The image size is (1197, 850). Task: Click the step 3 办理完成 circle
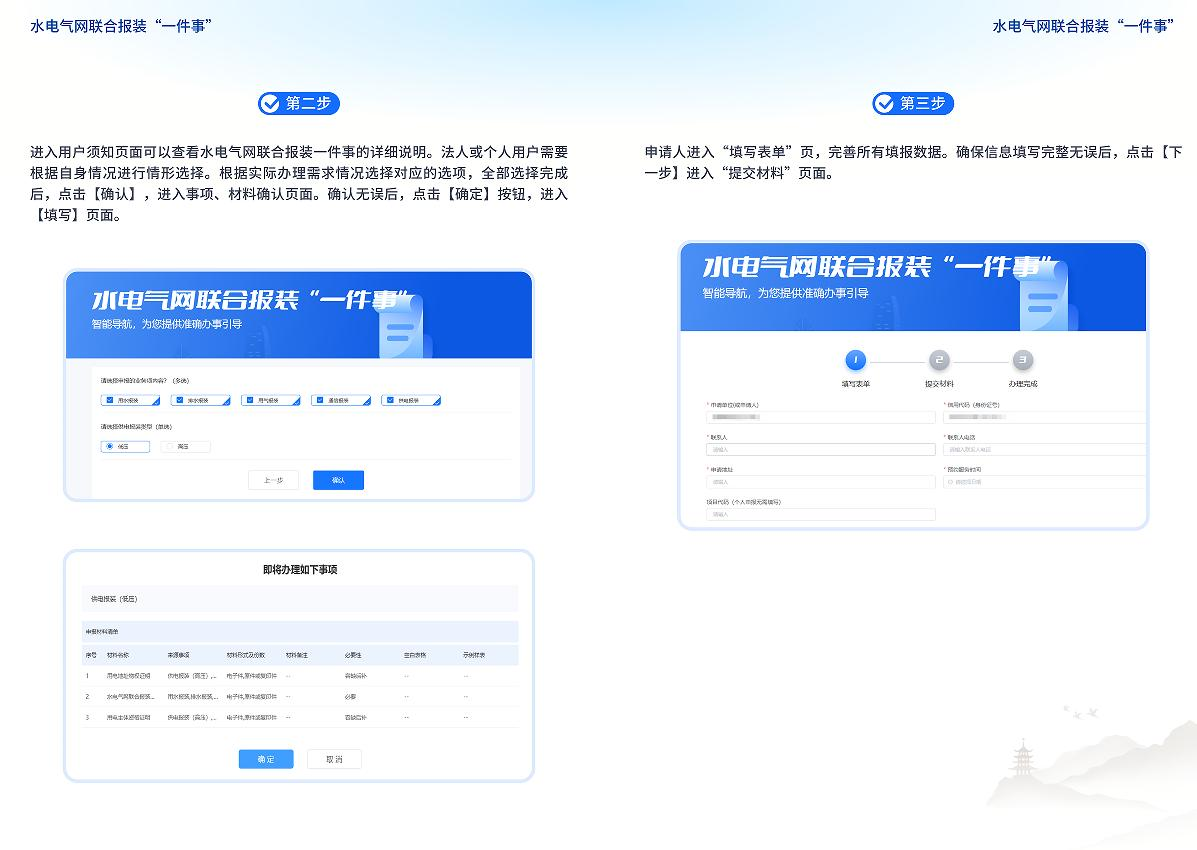coord(1022,360)
